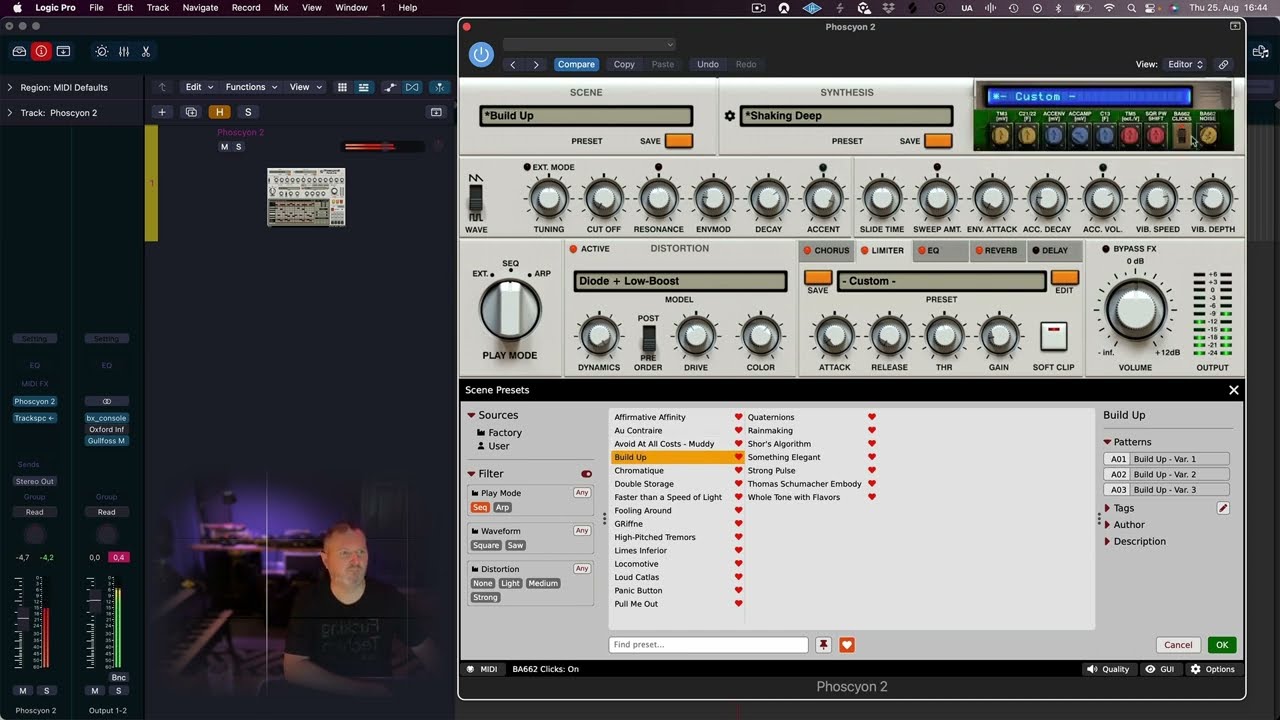The image size is (1280, 720).
Task: Toggle the BYPASS FX LED
Action: 1106,249
